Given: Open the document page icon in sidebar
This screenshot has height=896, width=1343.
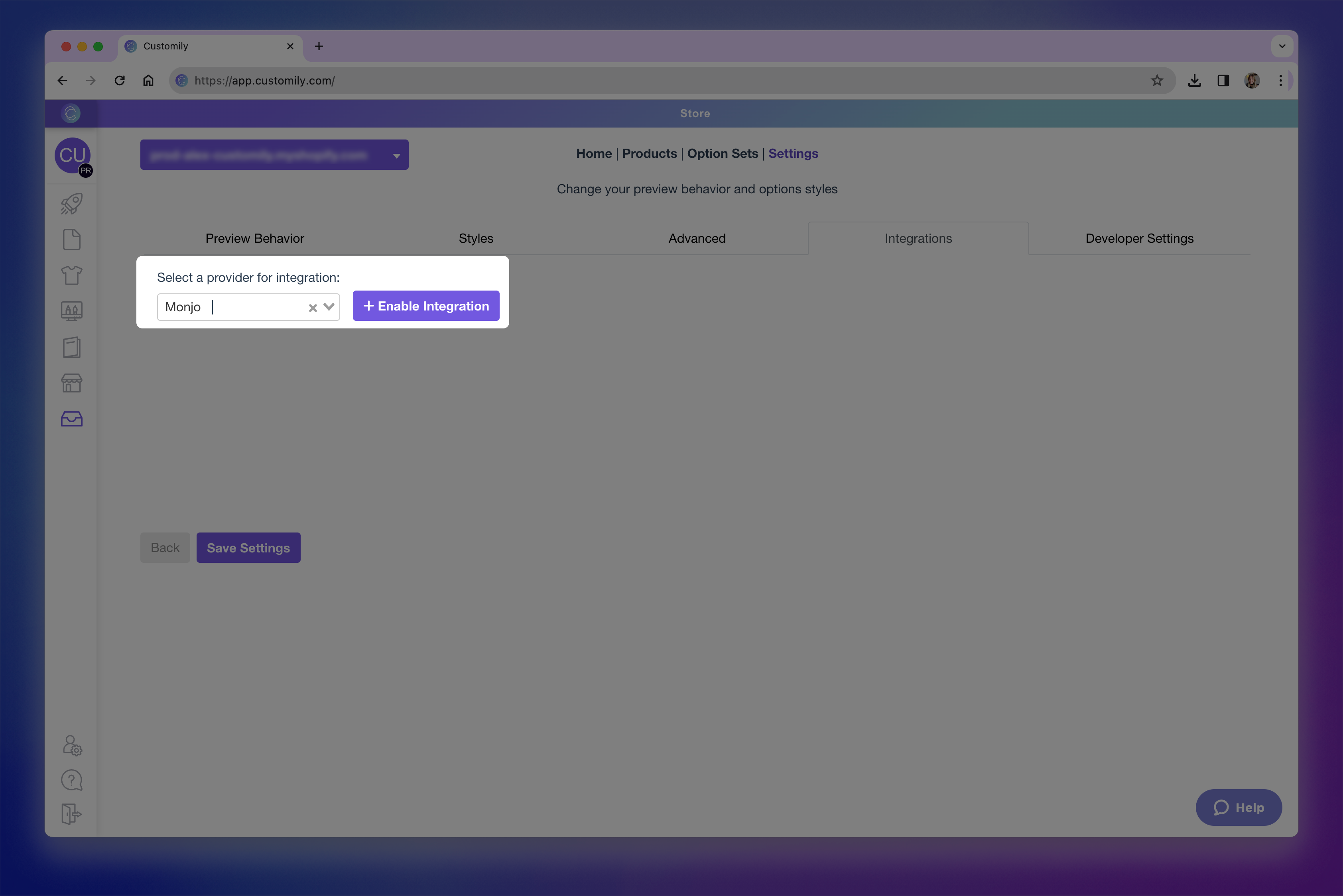Looking at the screenshot, I should coord(71,240).
